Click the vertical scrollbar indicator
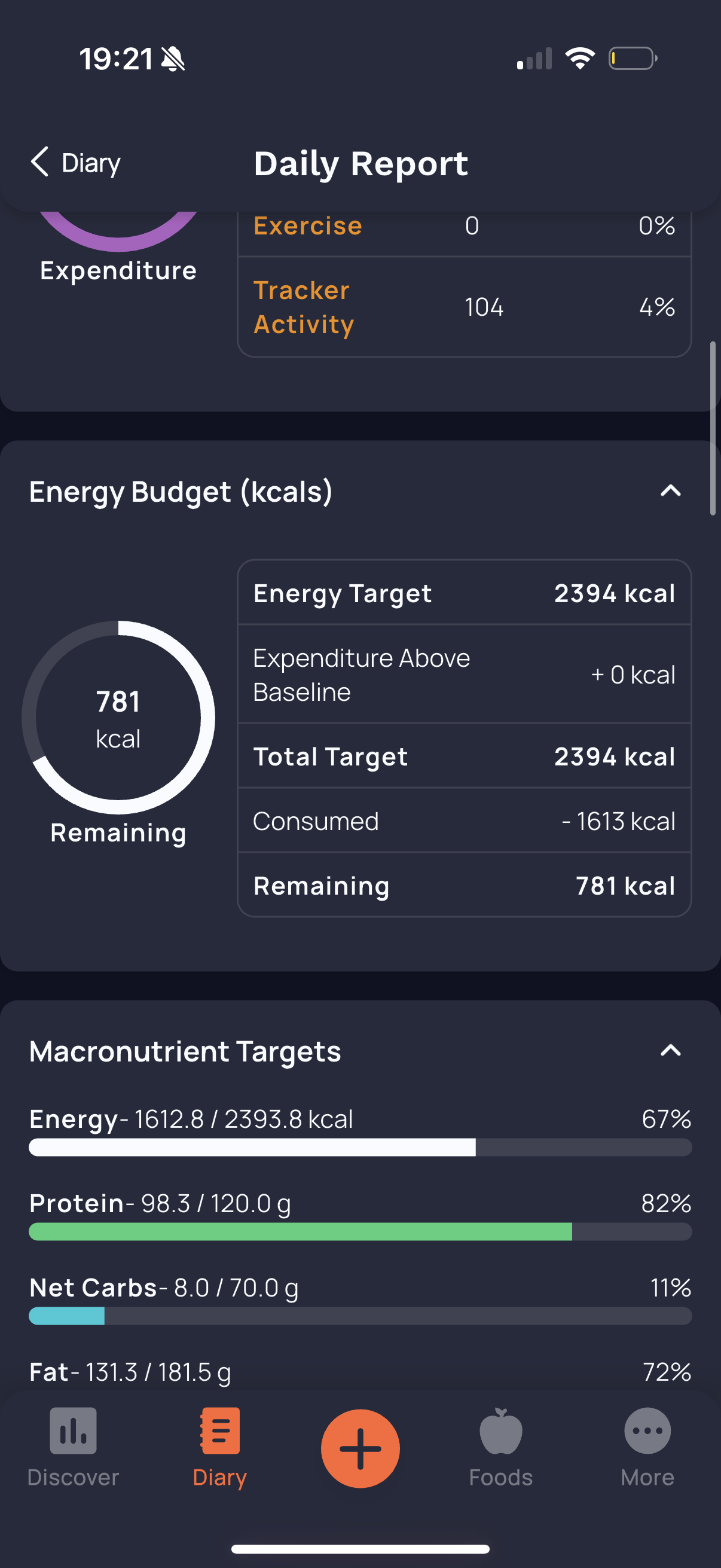The height and width of the screenshot is (1568, 721). [x=713, y=429]
